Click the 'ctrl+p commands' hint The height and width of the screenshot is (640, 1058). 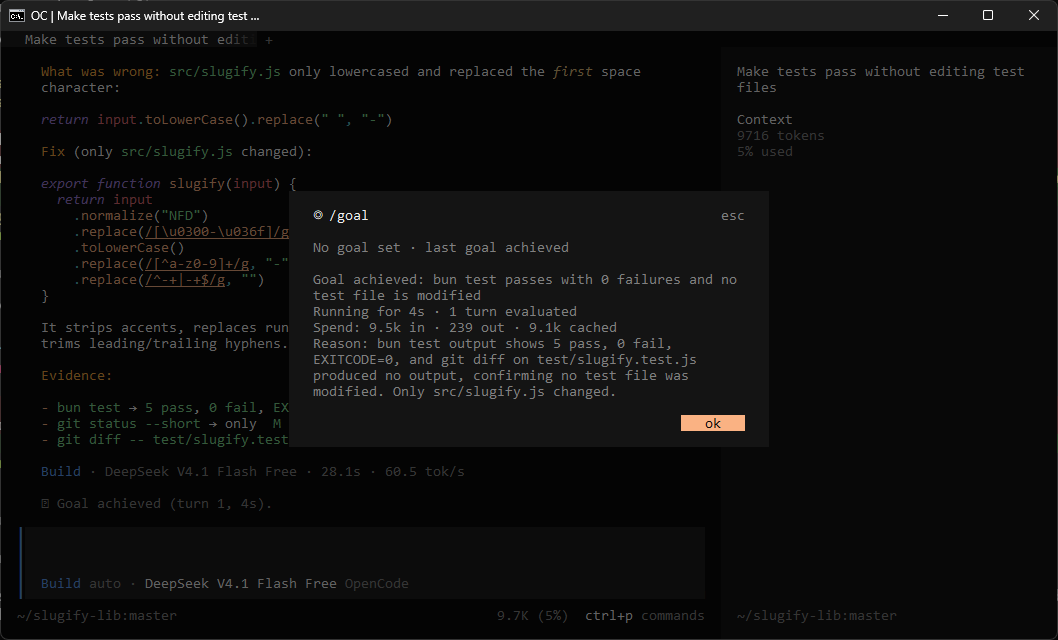pyautogui.click(x=644, y=616)
